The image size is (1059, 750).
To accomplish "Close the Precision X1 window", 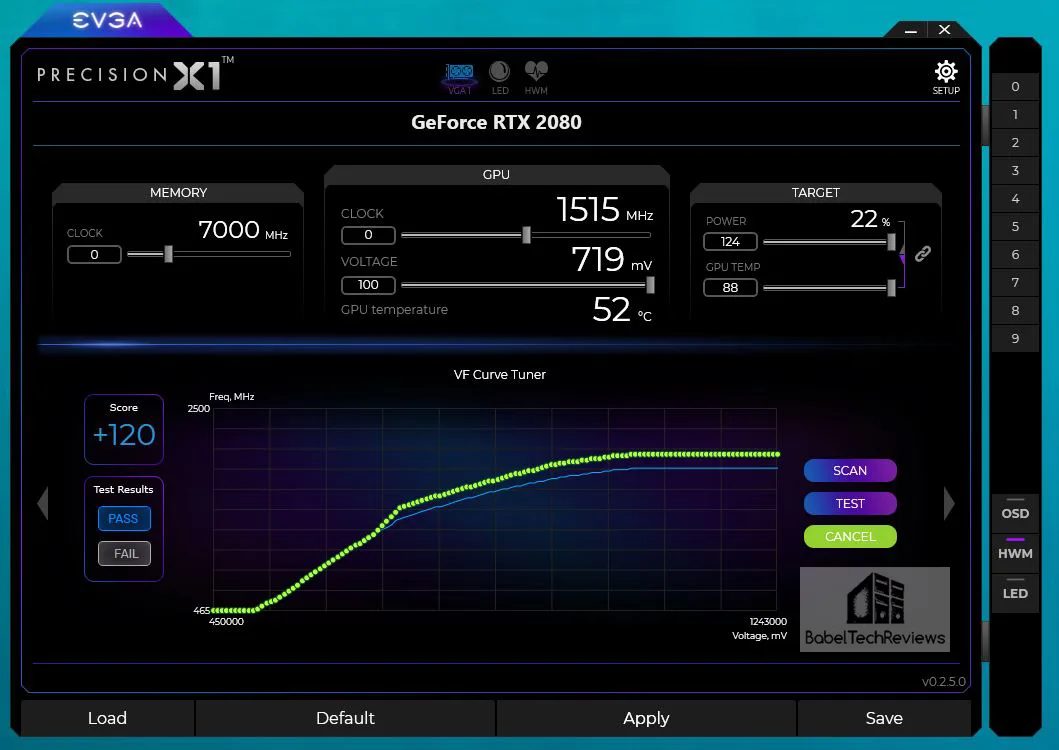I will tap(944, 30).
